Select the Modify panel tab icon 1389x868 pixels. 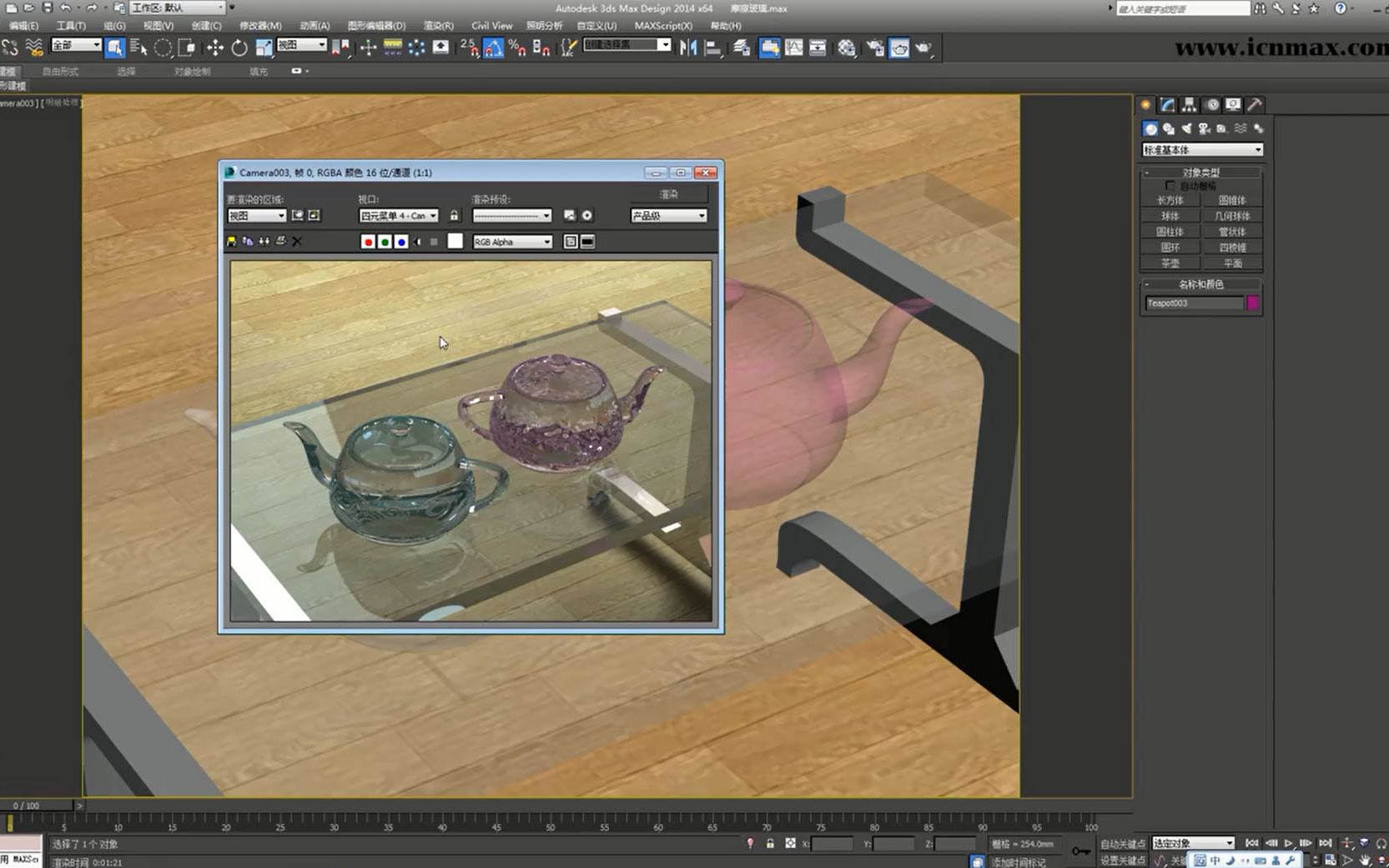[x=1166, y=104]
